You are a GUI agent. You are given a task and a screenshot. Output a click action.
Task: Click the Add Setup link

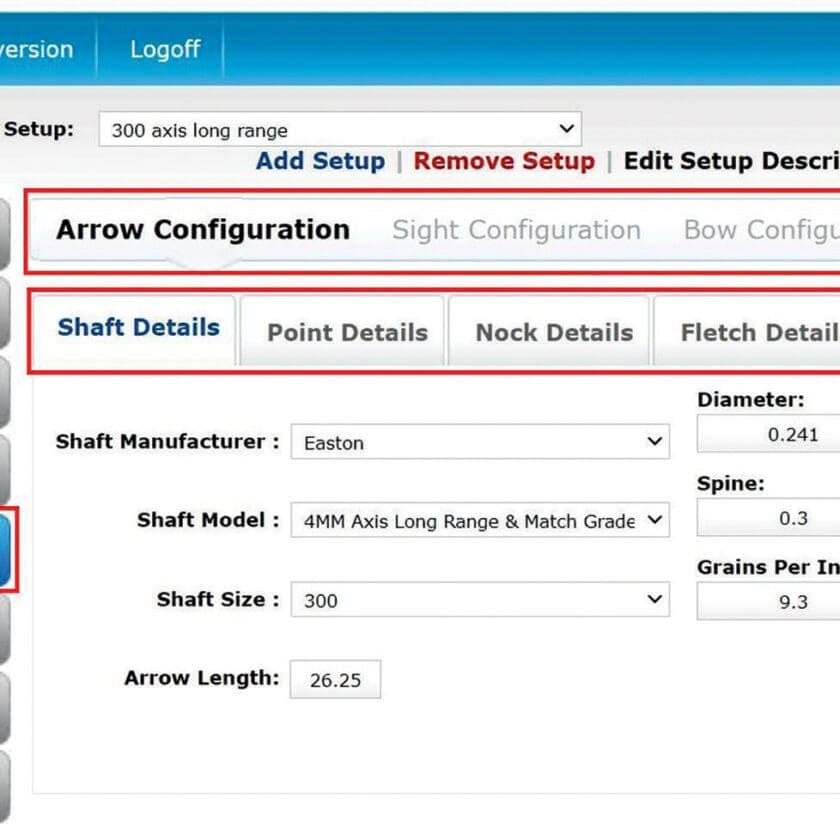point(320,161)
